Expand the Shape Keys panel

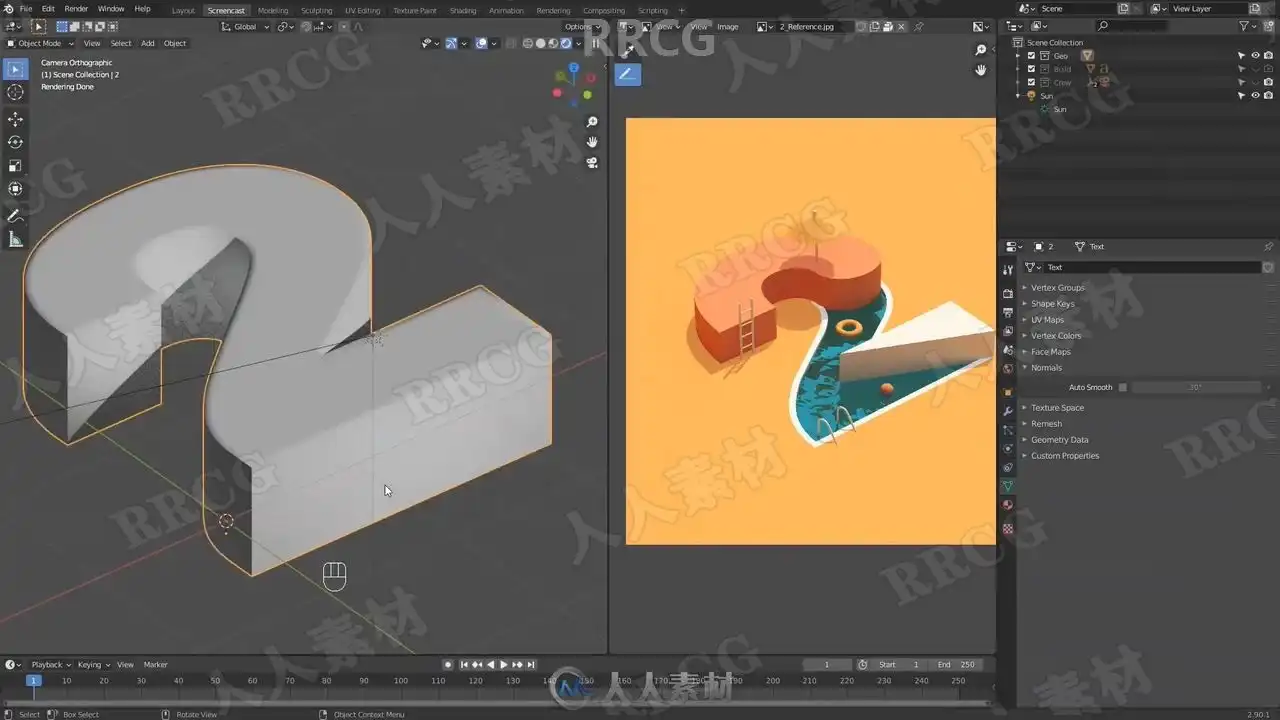point(1053,304)
